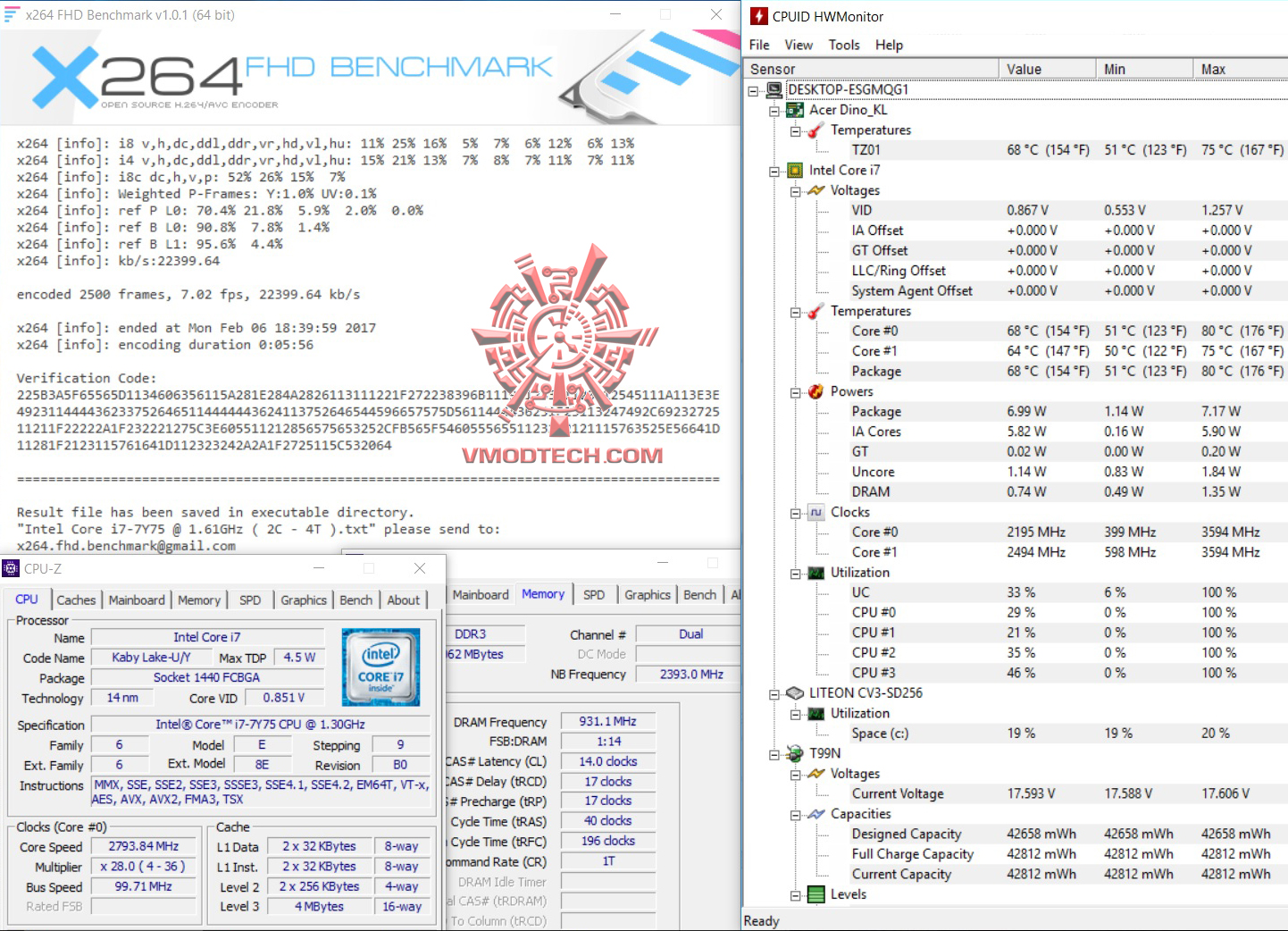Click the Value column header
Viewport: 1288px width, 931px height.
tap(1047, 69)
